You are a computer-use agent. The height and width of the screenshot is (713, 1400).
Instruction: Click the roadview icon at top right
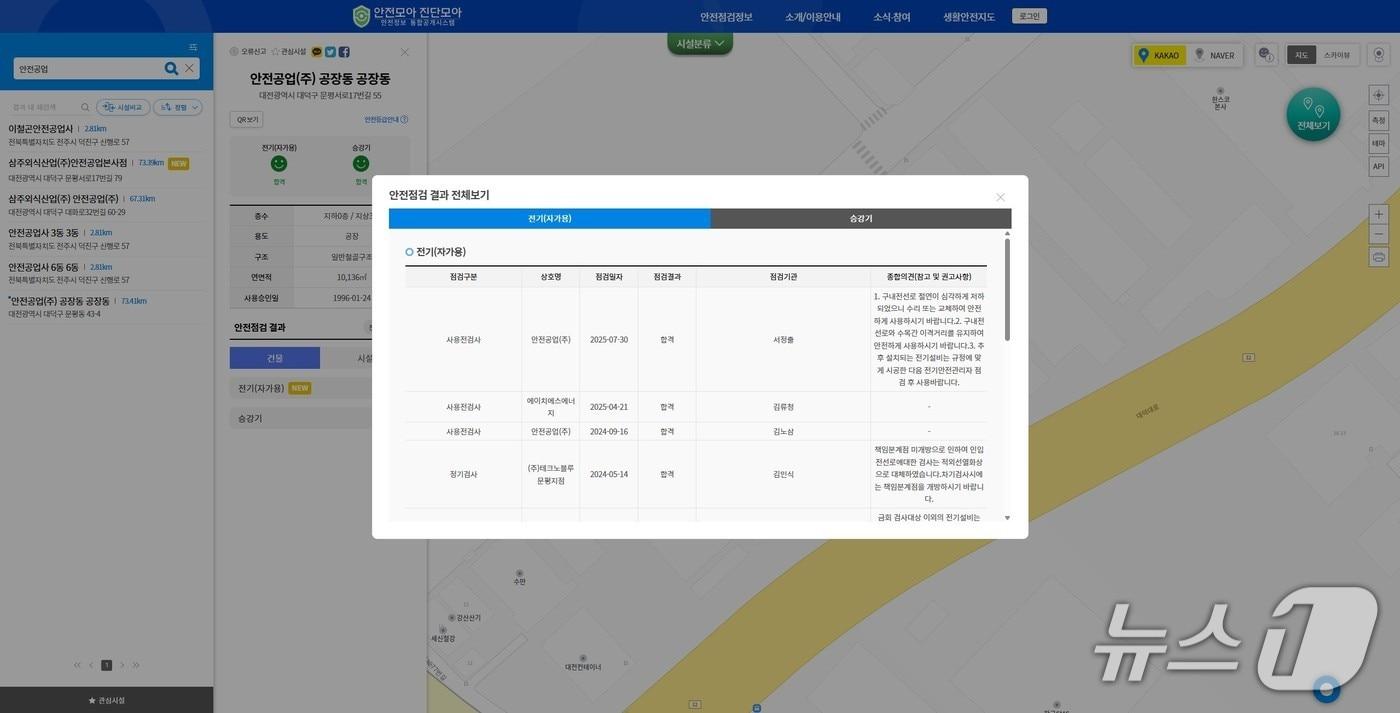[1379, 55]
